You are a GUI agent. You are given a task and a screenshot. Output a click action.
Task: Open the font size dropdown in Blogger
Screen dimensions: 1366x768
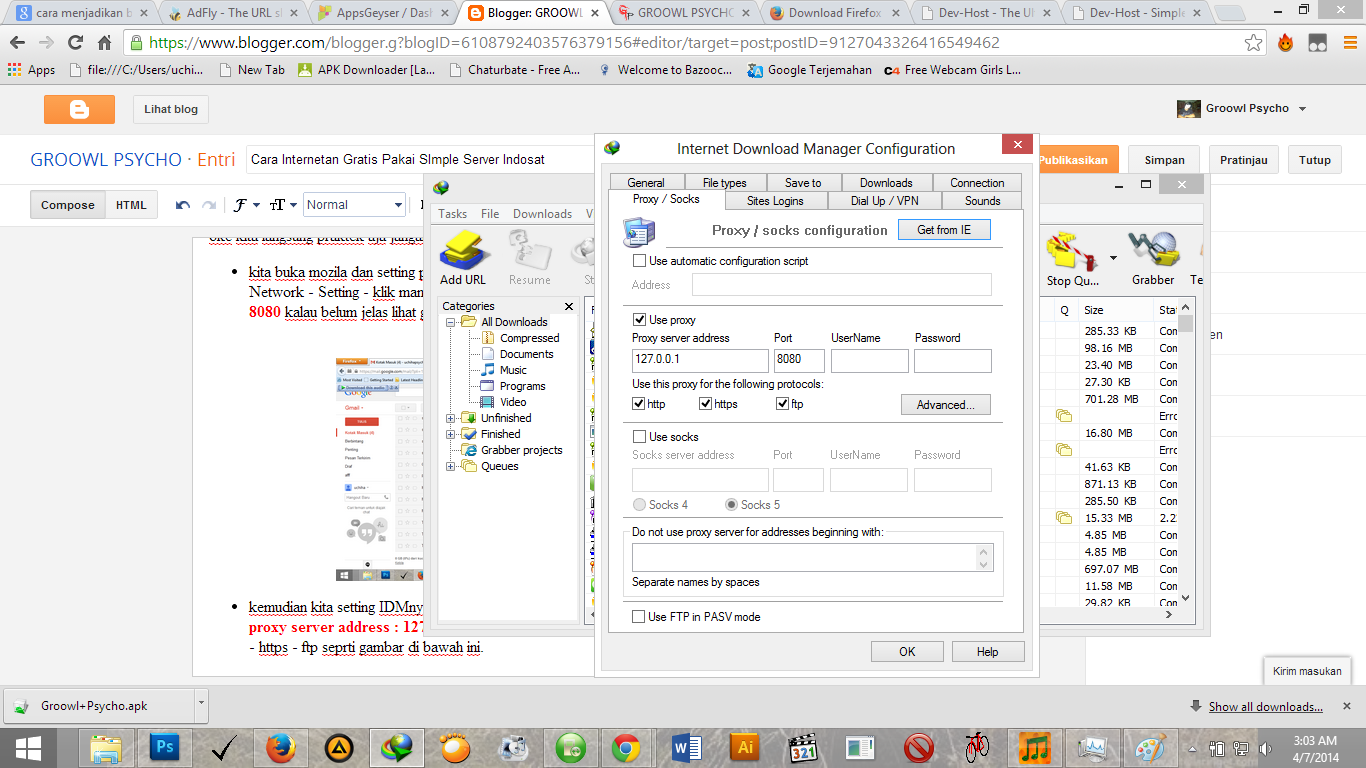284,205
